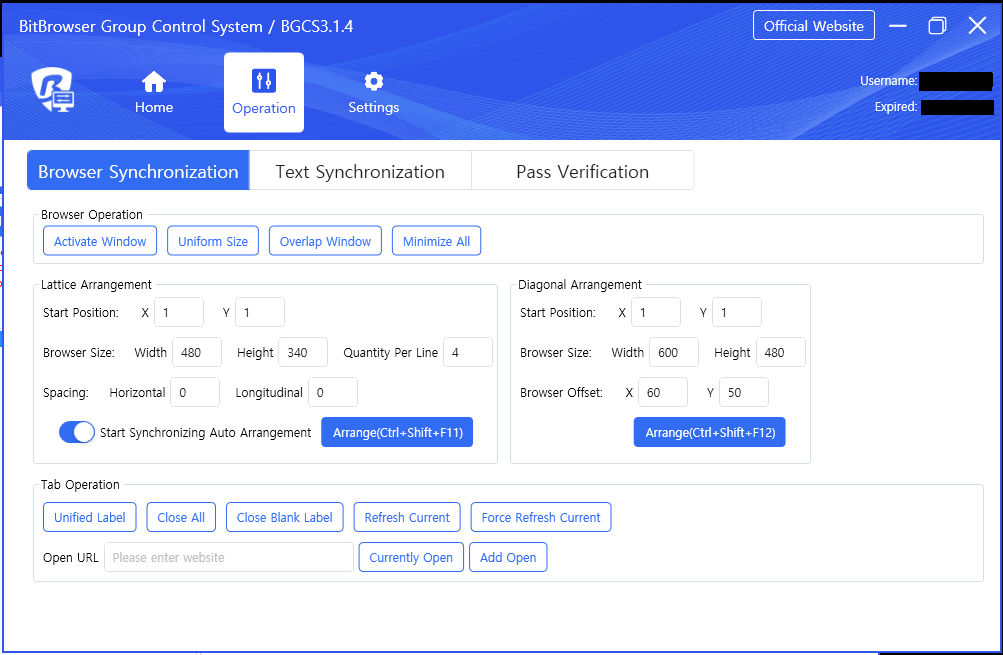Click the Currently Open button
1003x655 pixels.
coord(411,557)
